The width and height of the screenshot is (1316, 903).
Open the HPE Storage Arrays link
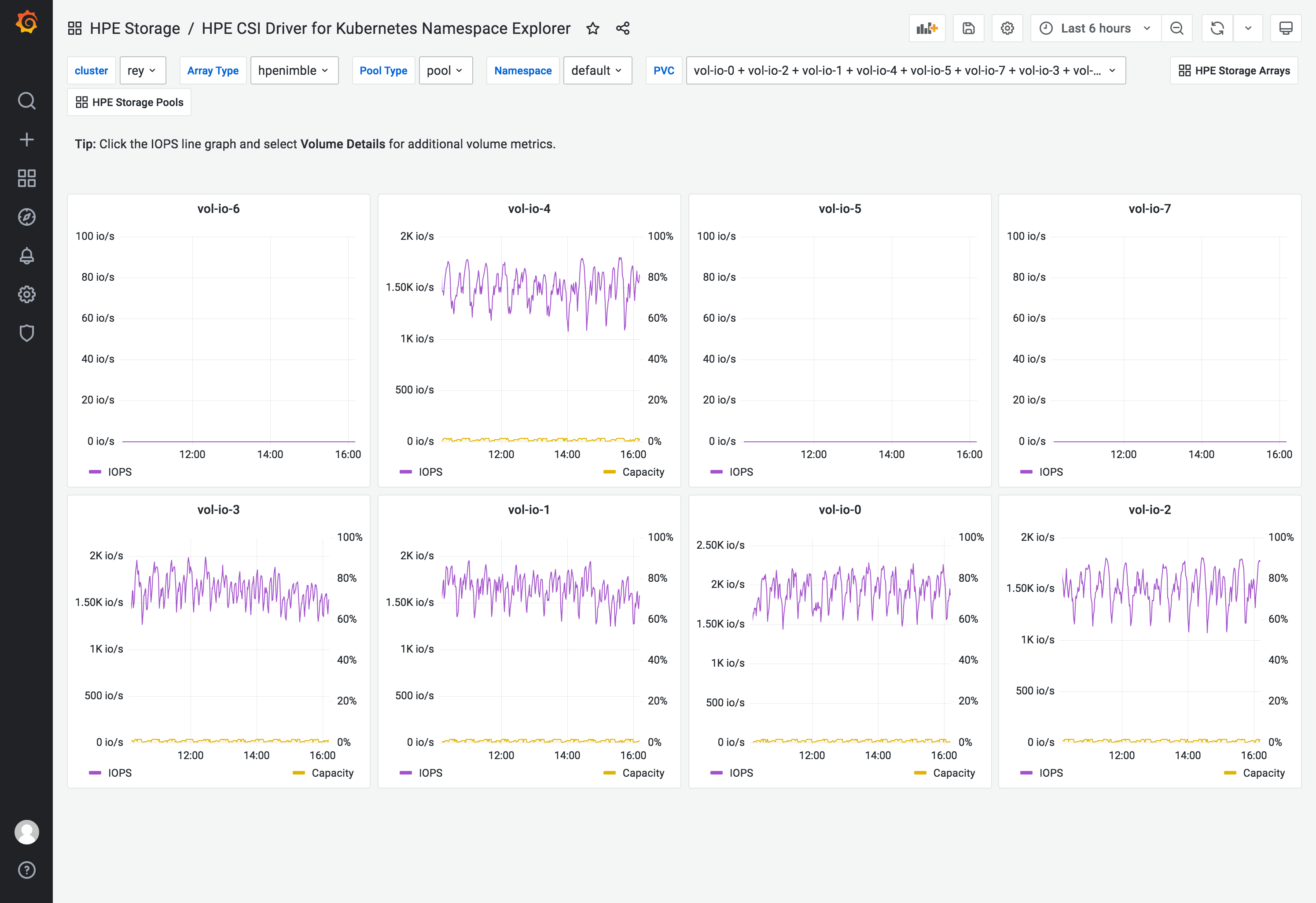[x=1234, y=71]
